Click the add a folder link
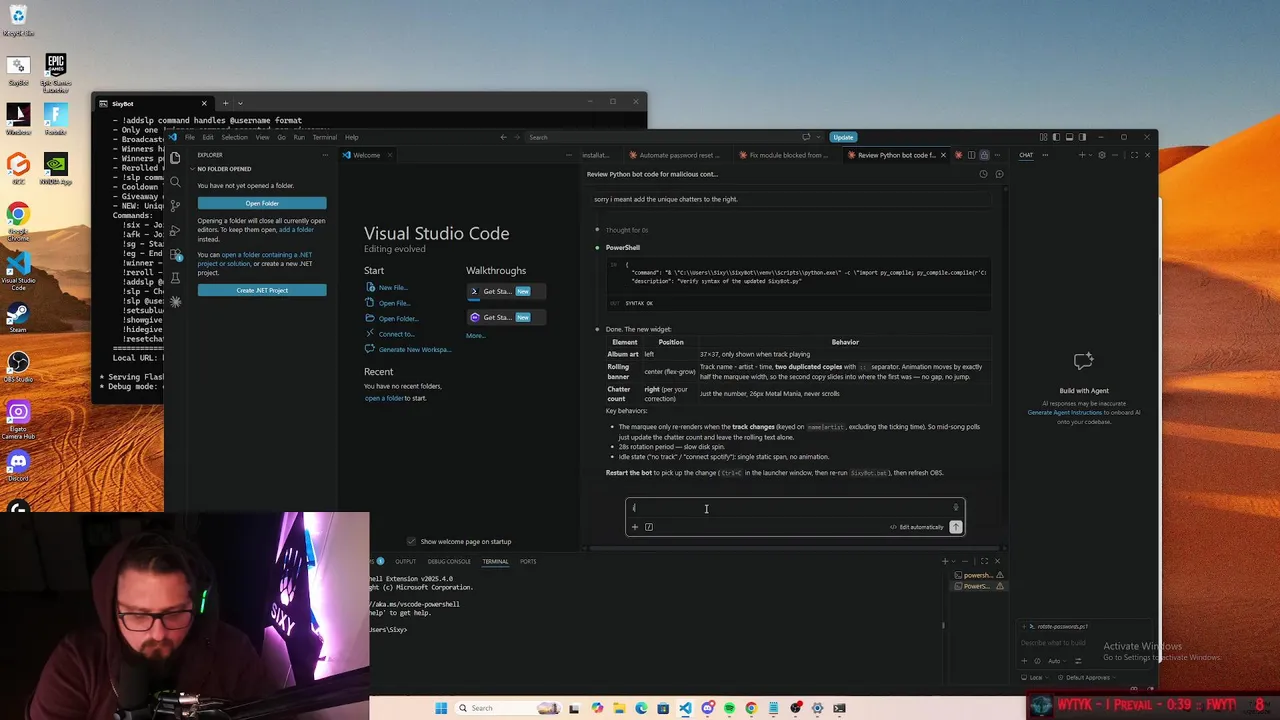 pos(296,230)
